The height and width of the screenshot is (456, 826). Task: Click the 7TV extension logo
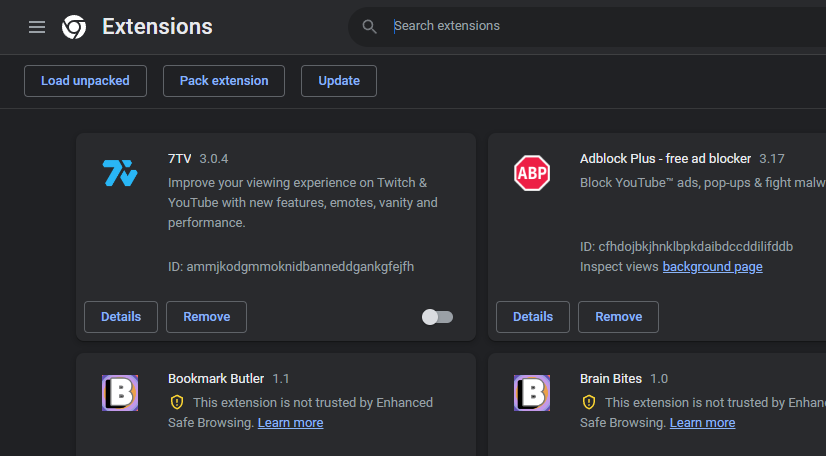120,173
